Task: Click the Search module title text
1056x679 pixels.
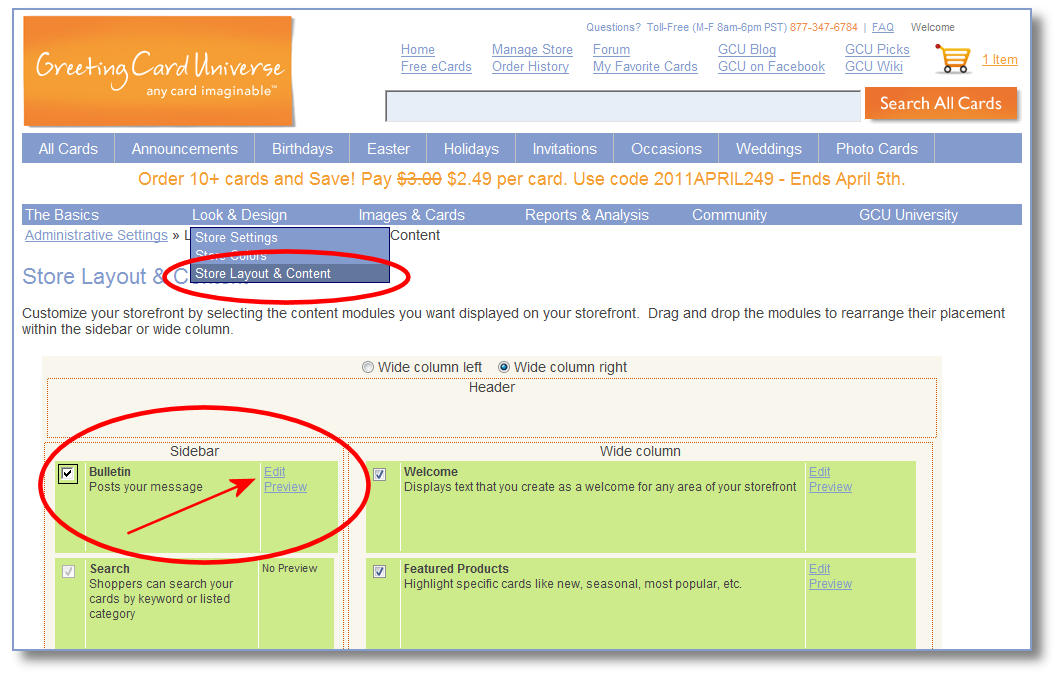Action: click(110, 569)
